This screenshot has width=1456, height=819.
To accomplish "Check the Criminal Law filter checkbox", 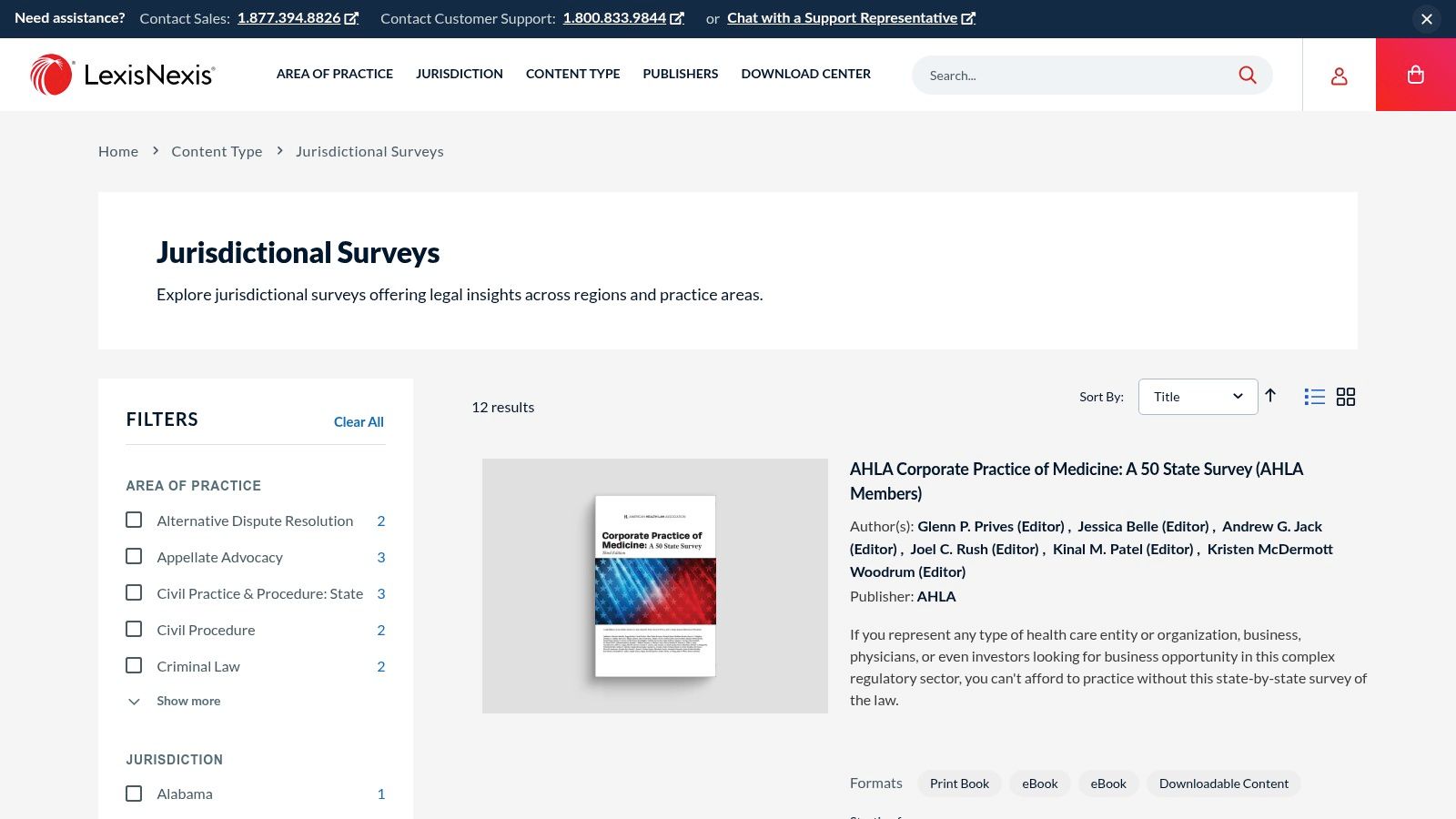I will point(134,665).
